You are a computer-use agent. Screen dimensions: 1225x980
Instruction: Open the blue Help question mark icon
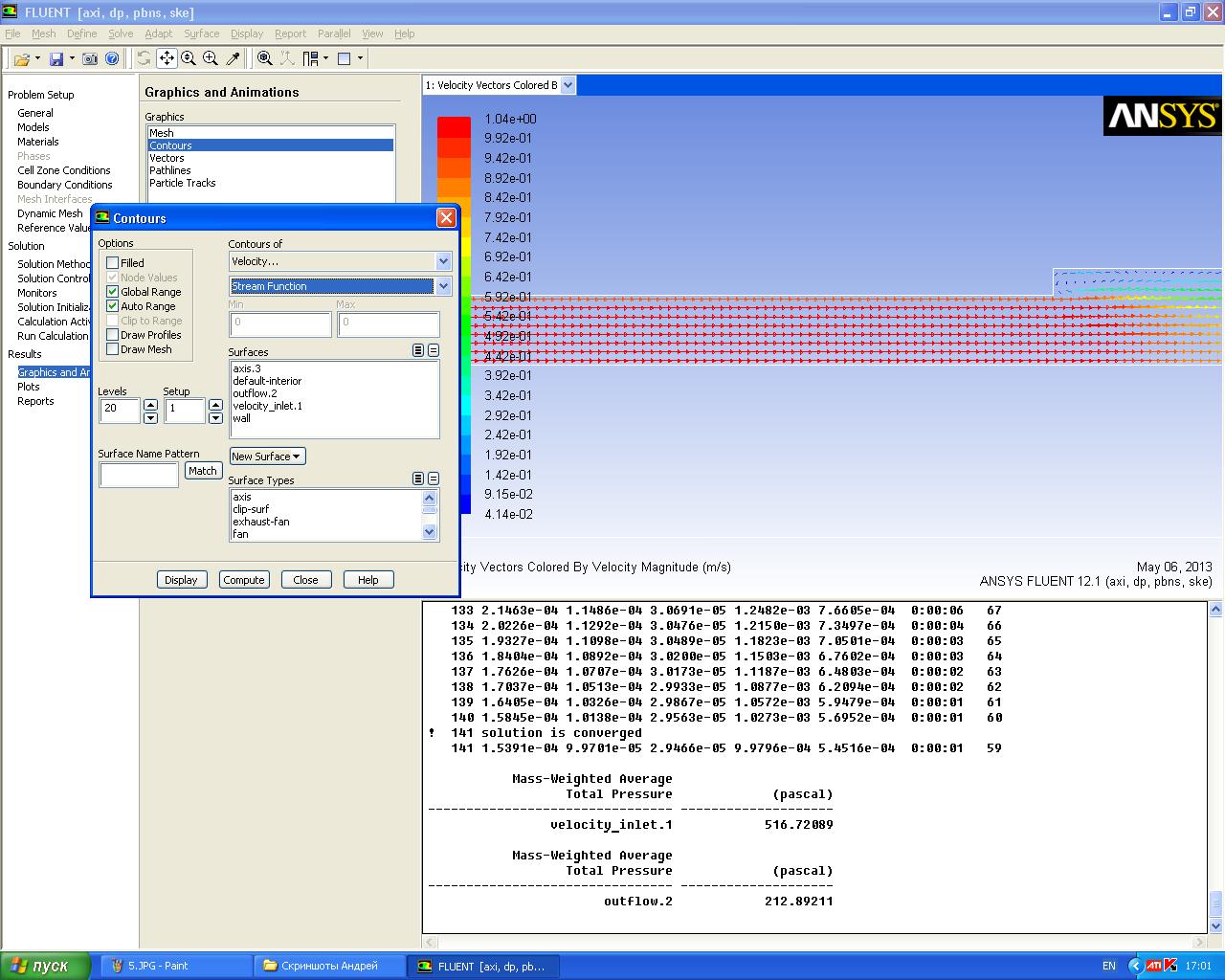click(x=112, y=58)
